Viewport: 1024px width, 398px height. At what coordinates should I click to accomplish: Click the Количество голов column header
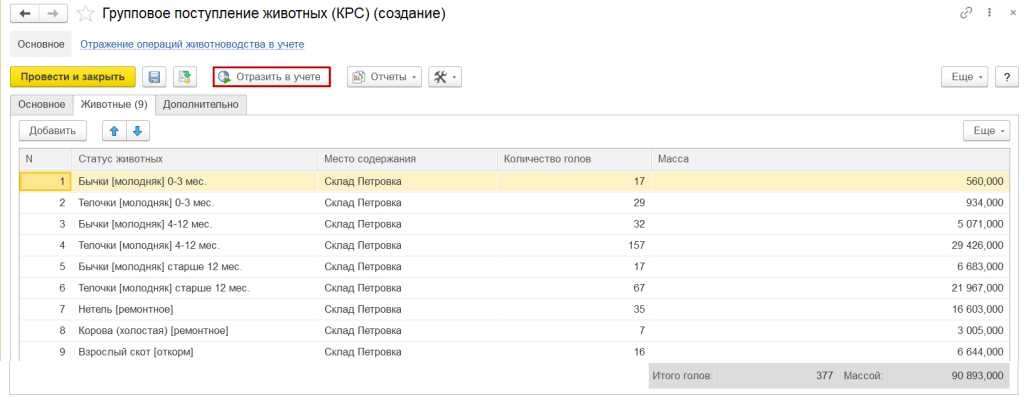[x=574, y=159]
